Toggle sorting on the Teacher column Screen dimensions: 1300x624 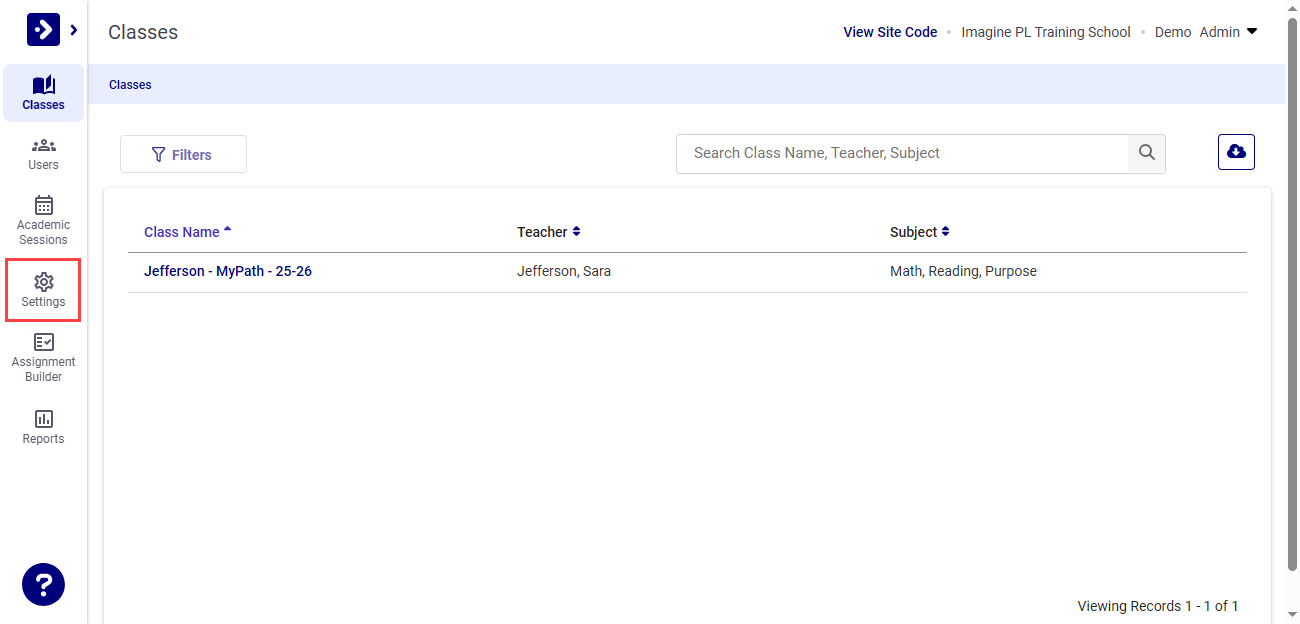tap(578, 231)
